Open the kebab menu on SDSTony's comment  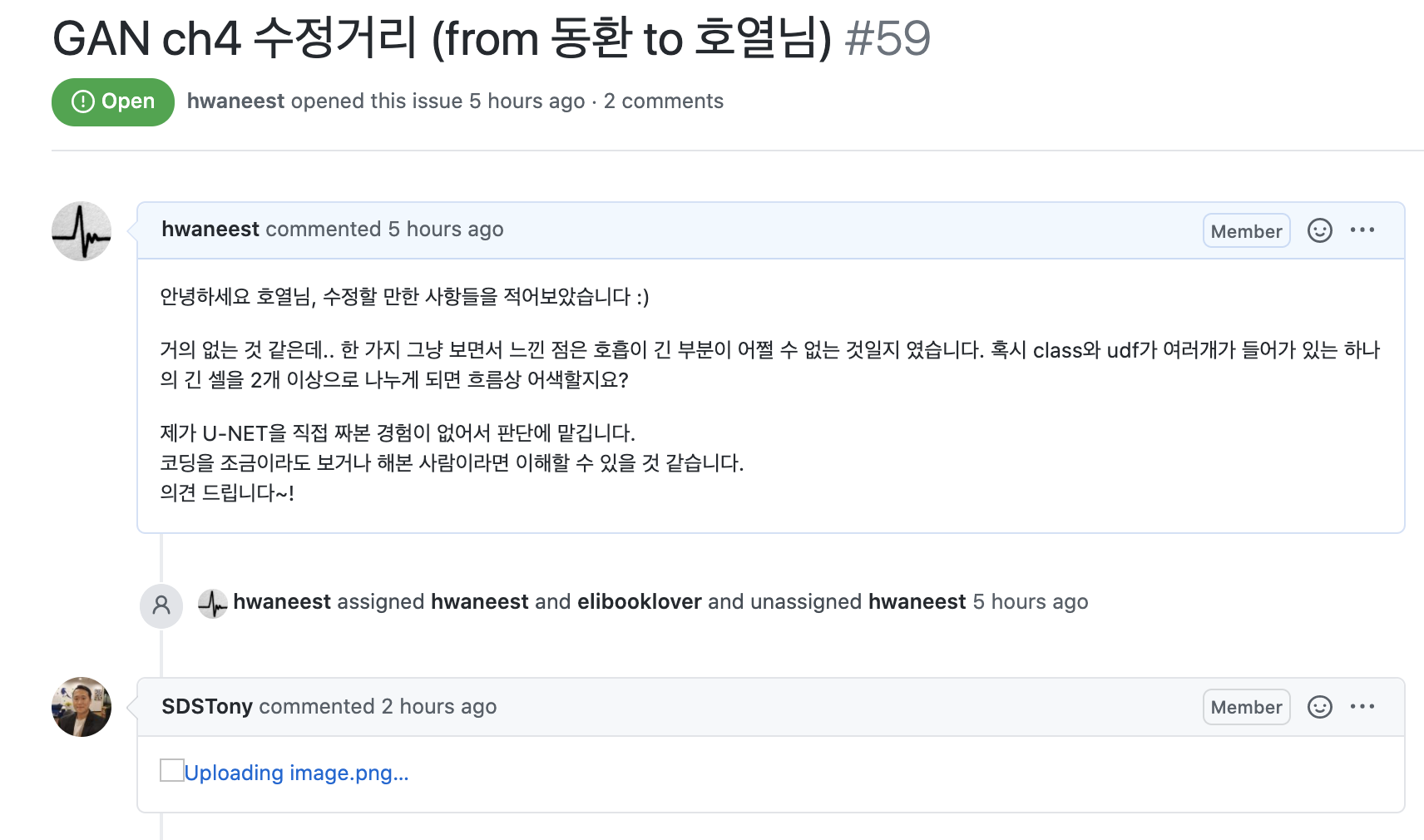pyautogui.click(x=1363, y=707)
